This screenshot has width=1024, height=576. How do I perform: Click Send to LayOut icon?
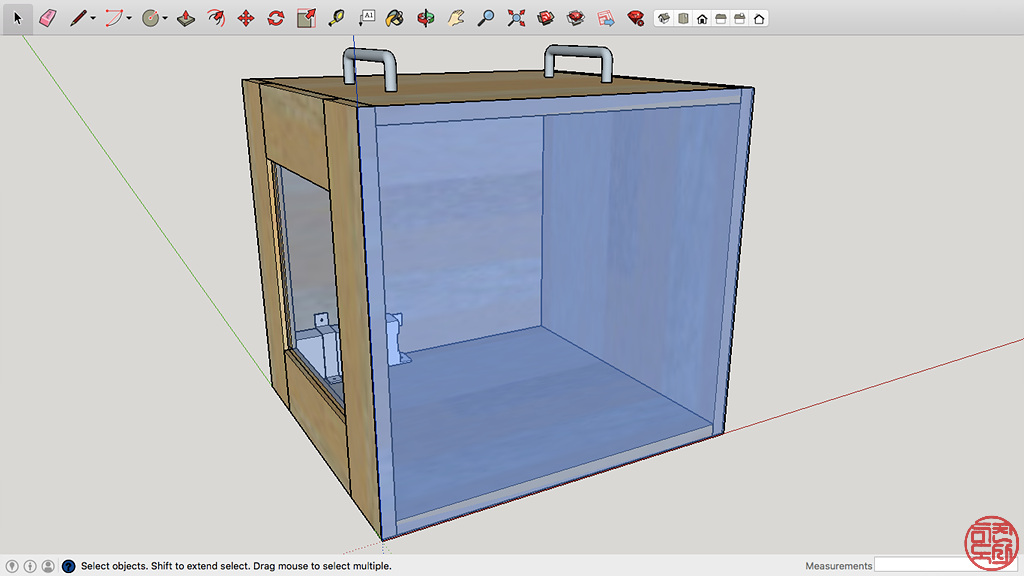coord(605,18)
